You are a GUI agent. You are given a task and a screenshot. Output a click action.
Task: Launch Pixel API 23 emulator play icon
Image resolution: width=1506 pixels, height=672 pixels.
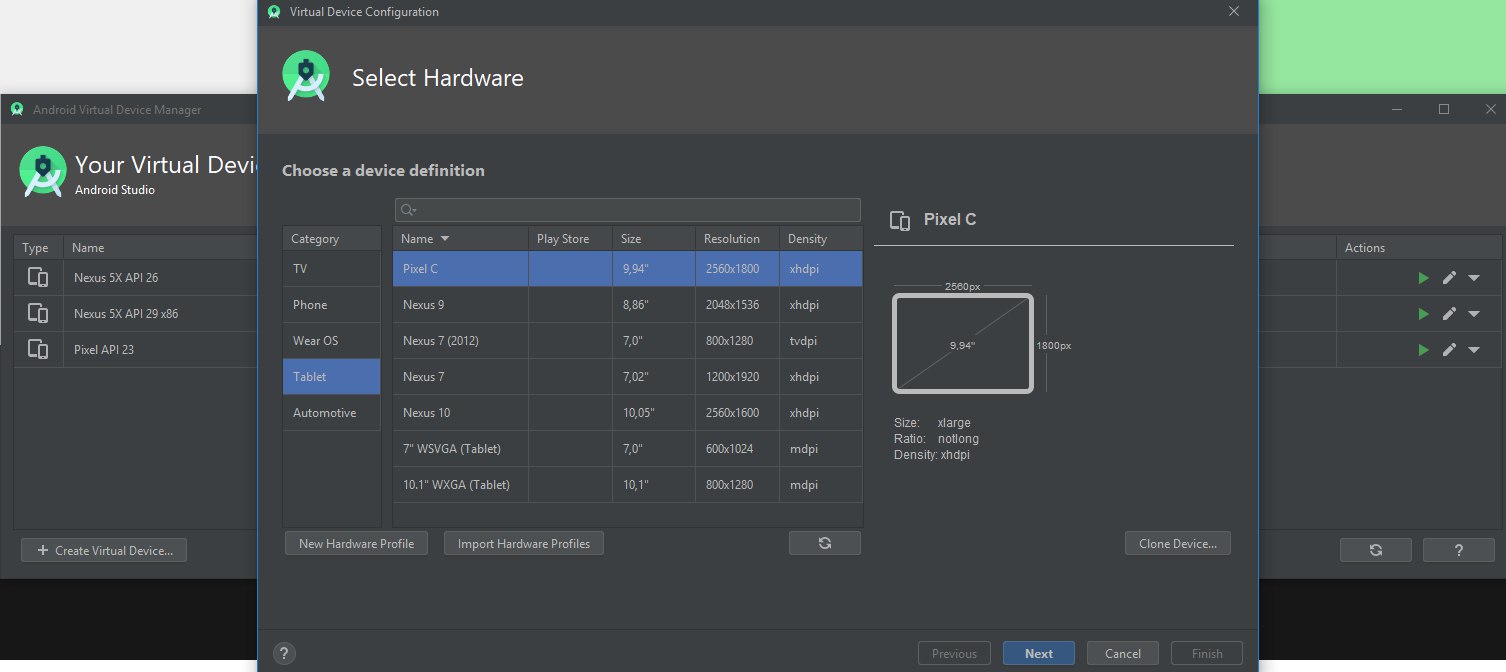tap(1423, 350)
